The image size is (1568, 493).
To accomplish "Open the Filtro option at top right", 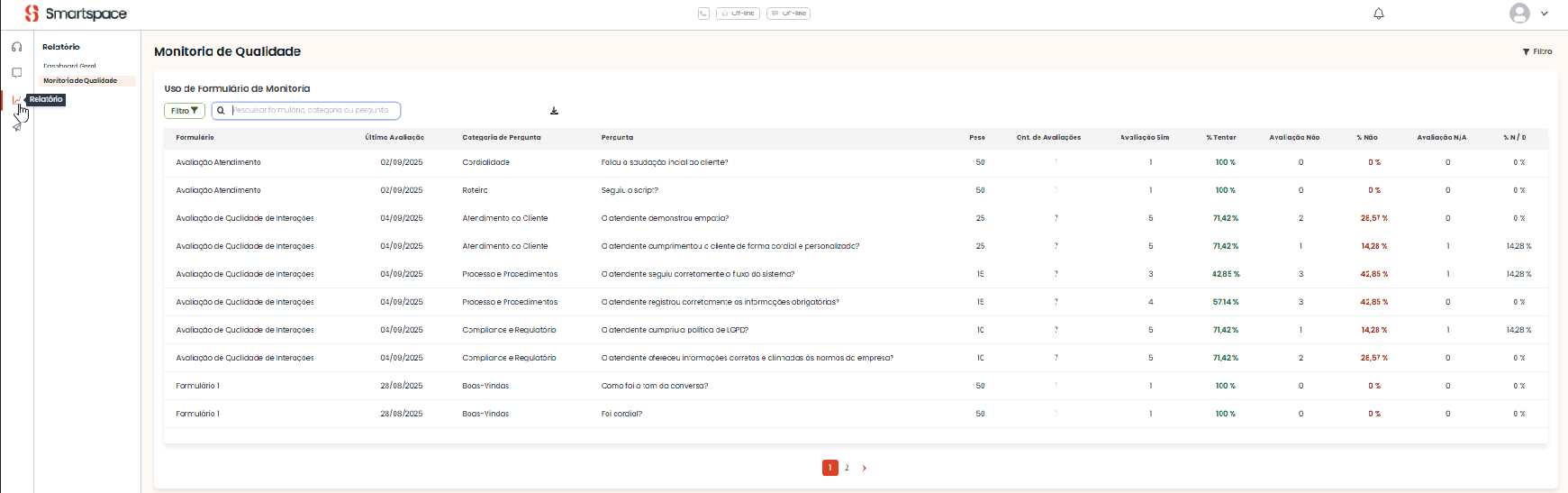I will [1537, 51].
